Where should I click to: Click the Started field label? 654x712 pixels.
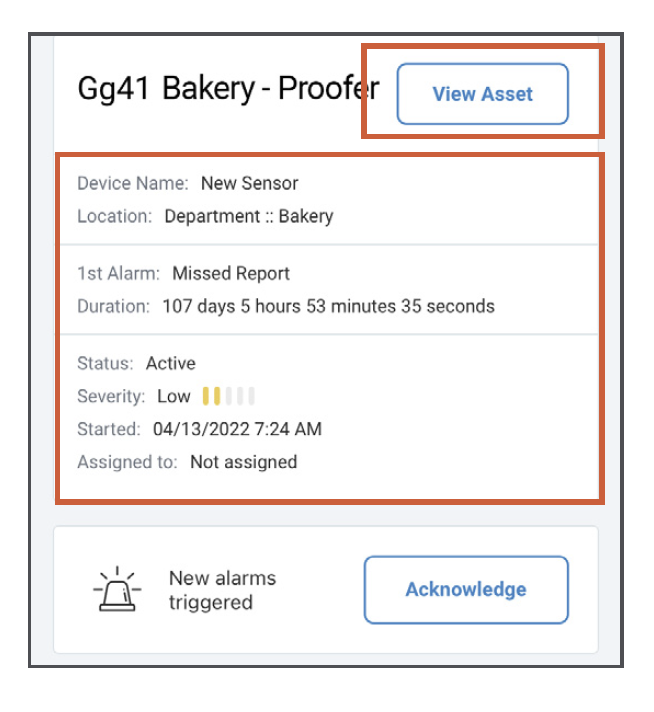109,429
